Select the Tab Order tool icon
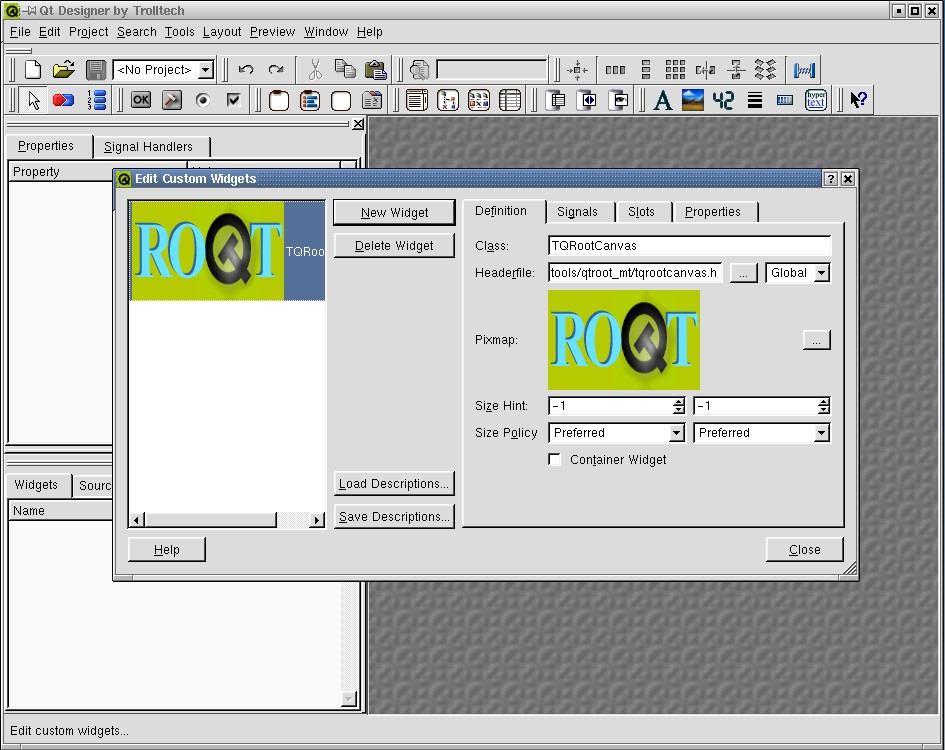 [97, 100]
